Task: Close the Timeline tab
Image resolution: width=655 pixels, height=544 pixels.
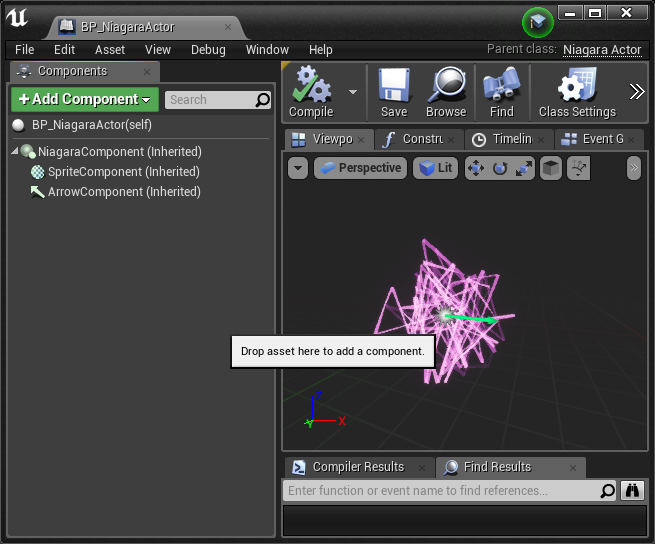Action: pyautogui.click(x=541, y=140)
